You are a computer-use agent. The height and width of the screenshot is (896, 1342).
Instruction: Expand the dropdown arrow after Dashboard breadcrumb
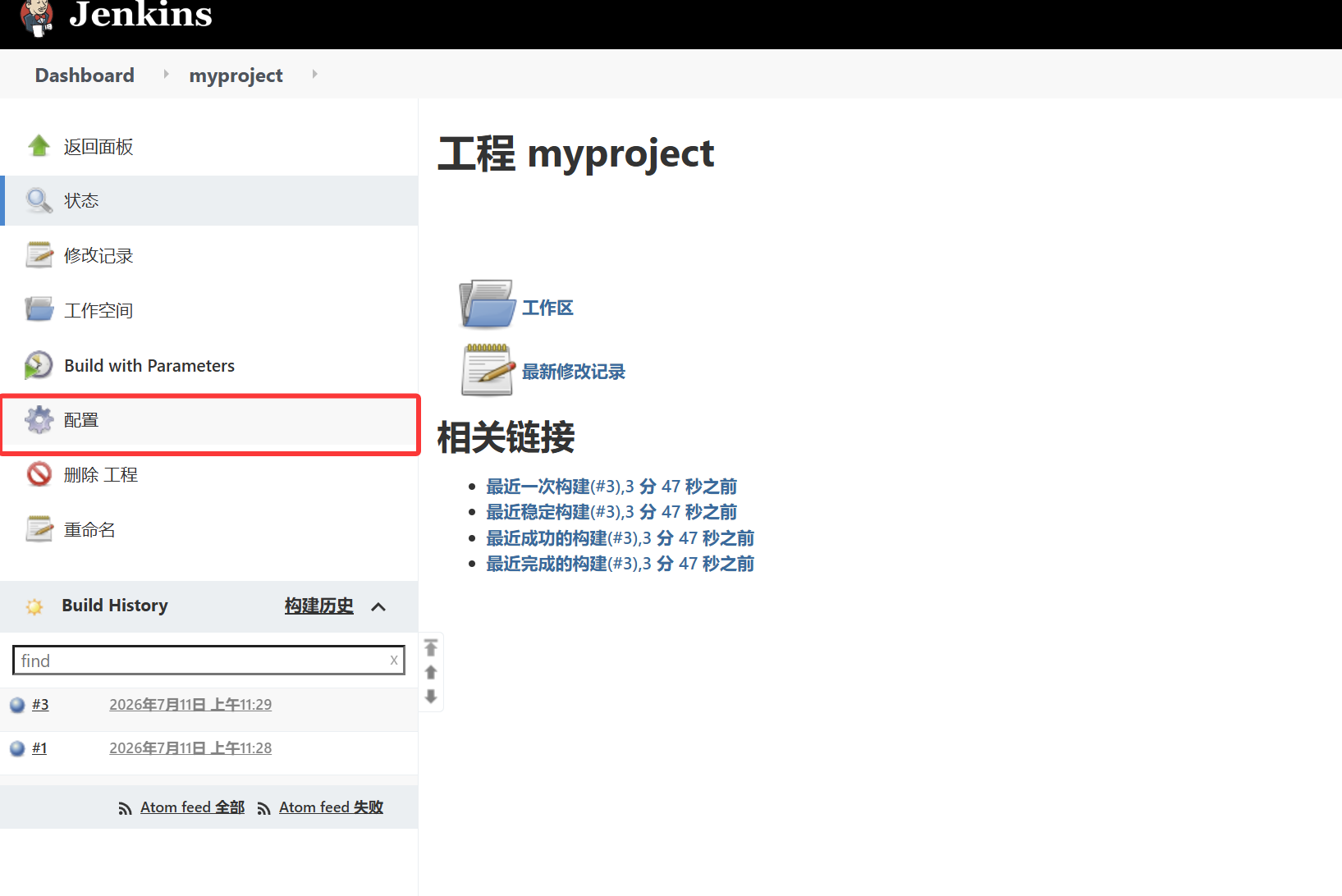167,74
